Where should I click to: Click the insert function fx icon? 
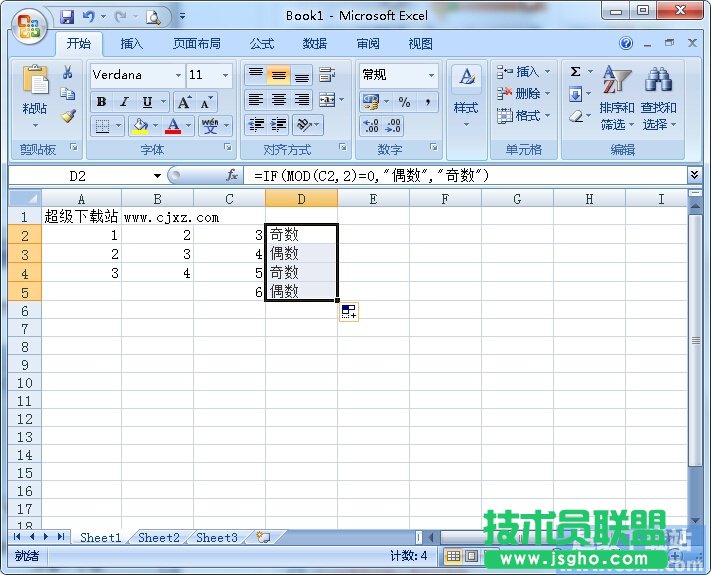[232, 175]
